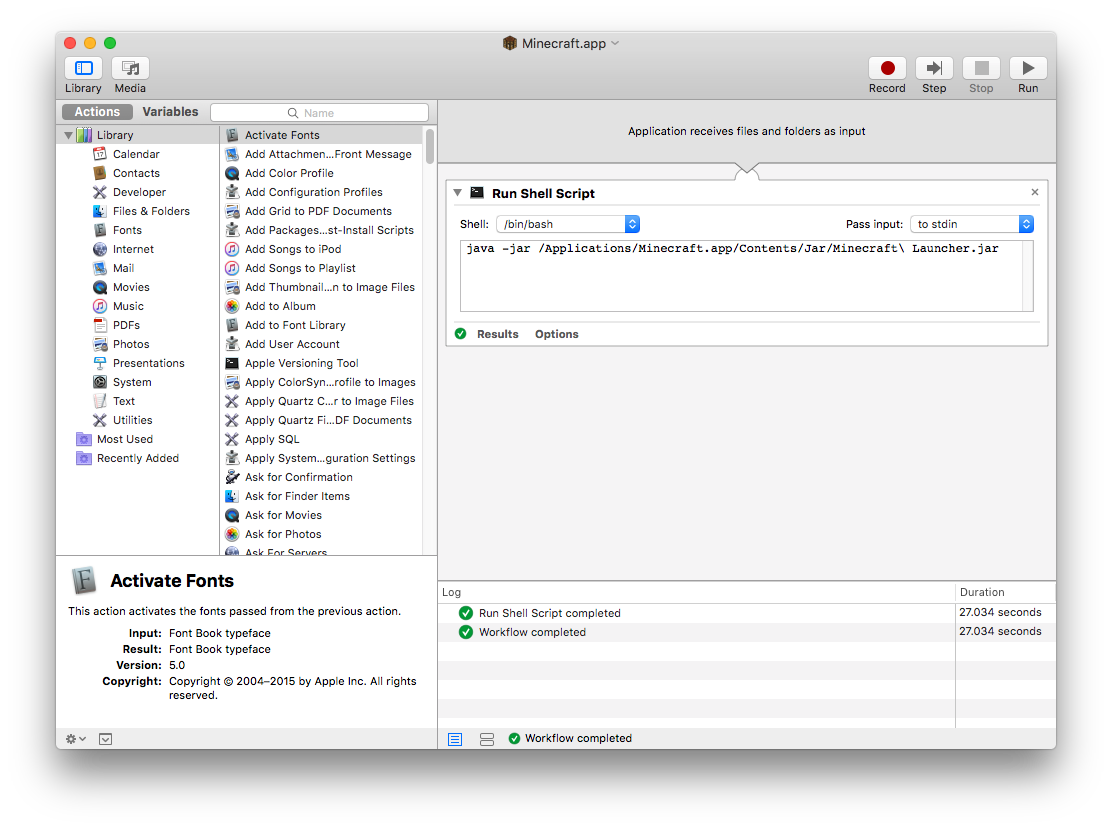The height and width of the screenshot is (829, 1112).
Task: Select the Presentations category icon
Action: coord(100,363)
